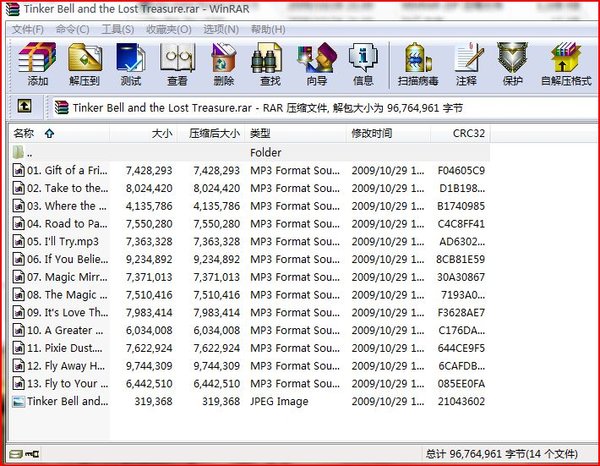
Task: Click CRC32 value F04605C9
Action: tap(461, 170)
